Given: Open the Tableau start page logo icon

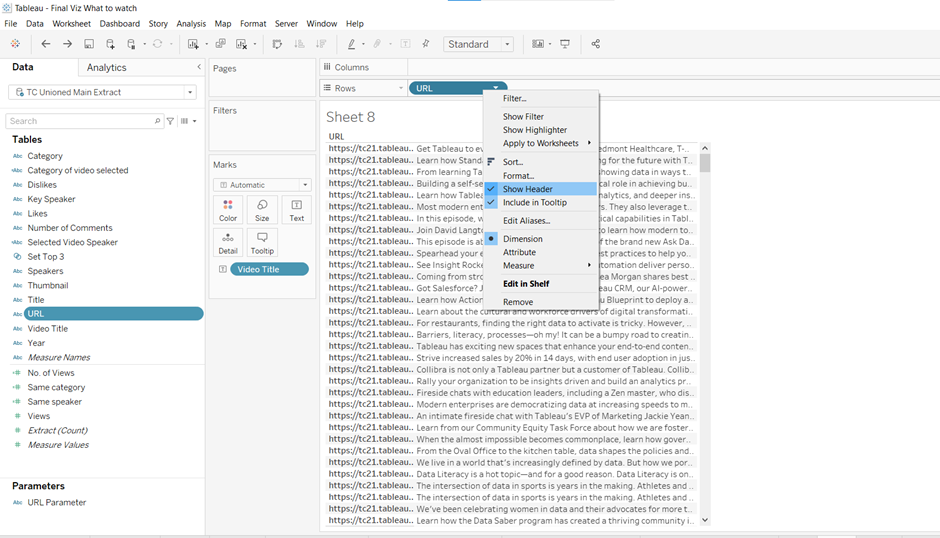Looking at the screenshot, I should click(x=15, y=44).
